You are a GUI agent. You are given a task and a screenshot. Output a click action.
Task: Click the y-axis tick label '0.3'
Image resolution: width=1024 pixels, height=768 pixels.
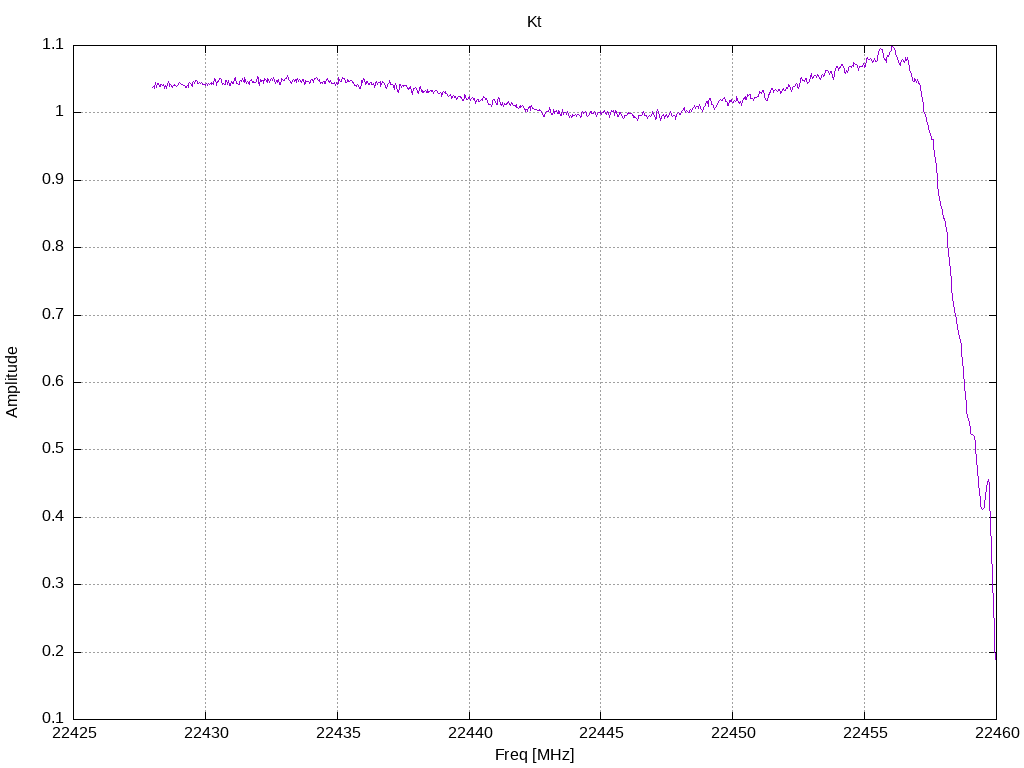click(x=53, y=584)
